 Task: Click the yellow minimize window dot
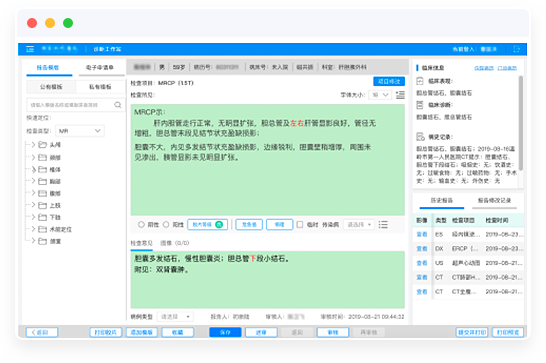click(x=50, y=23)
